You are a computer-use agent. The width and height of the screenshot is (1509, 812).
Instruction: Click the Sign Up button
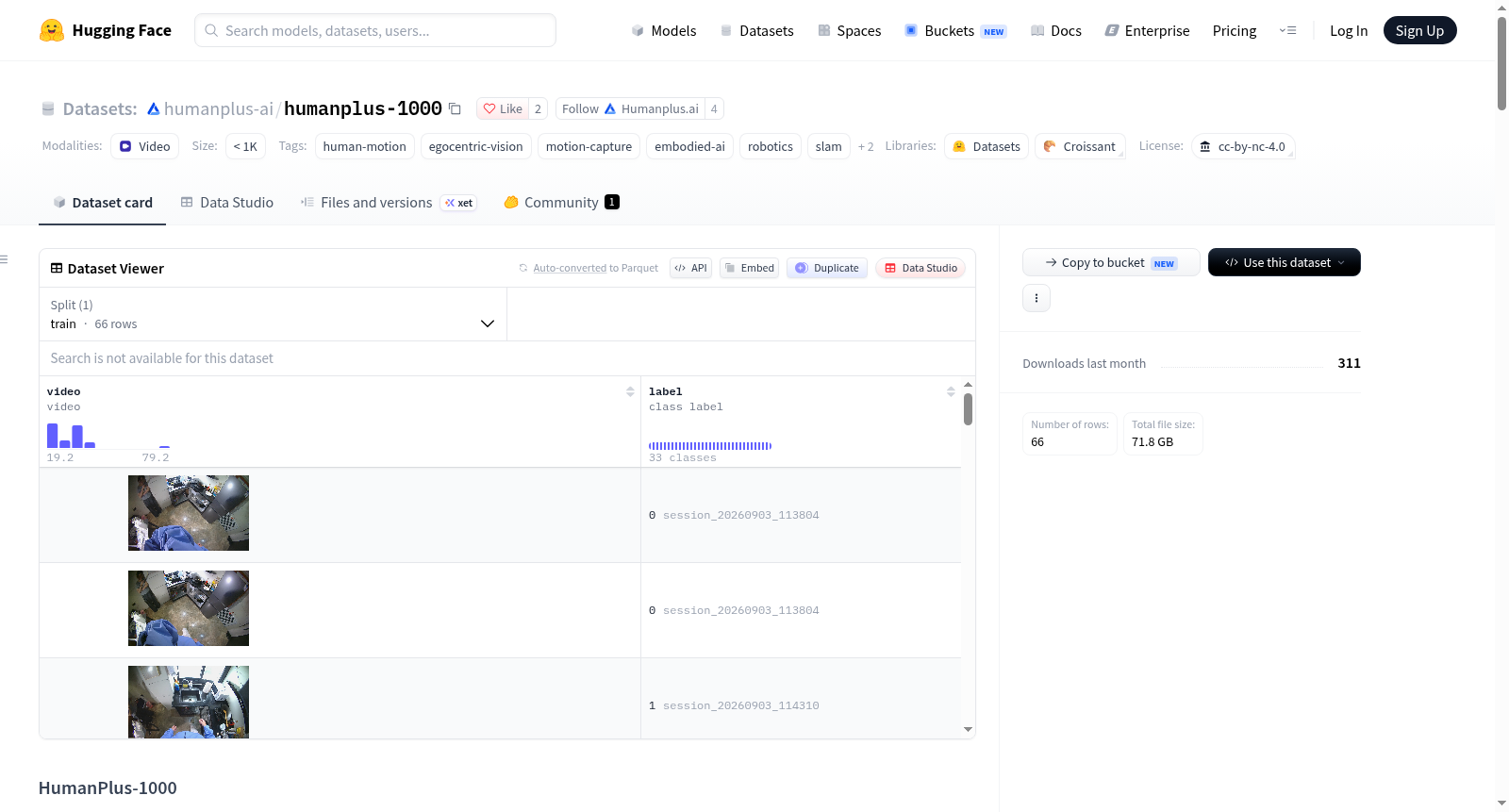tap(1419, 30)
